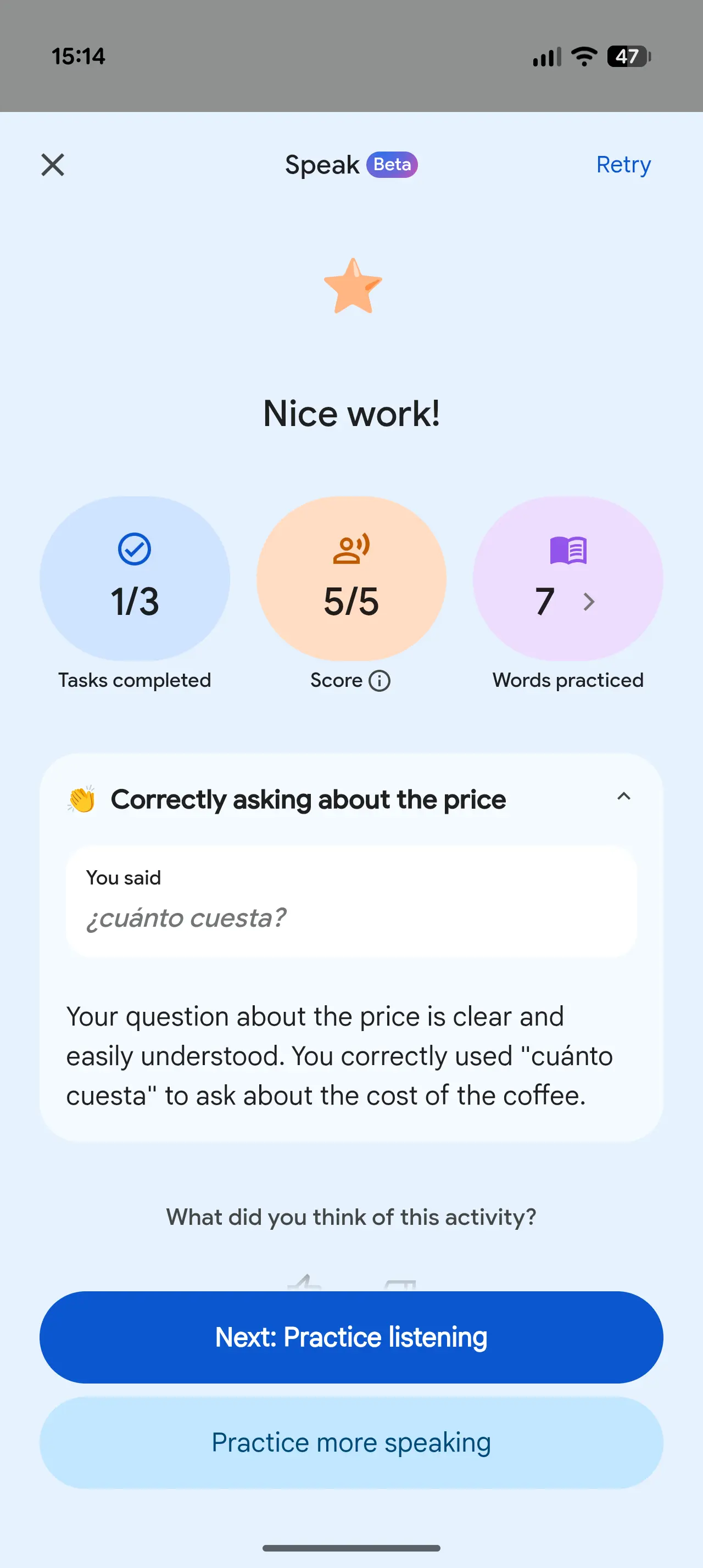Tap the speaking person icon above 5/5

(x=351, y=549)
